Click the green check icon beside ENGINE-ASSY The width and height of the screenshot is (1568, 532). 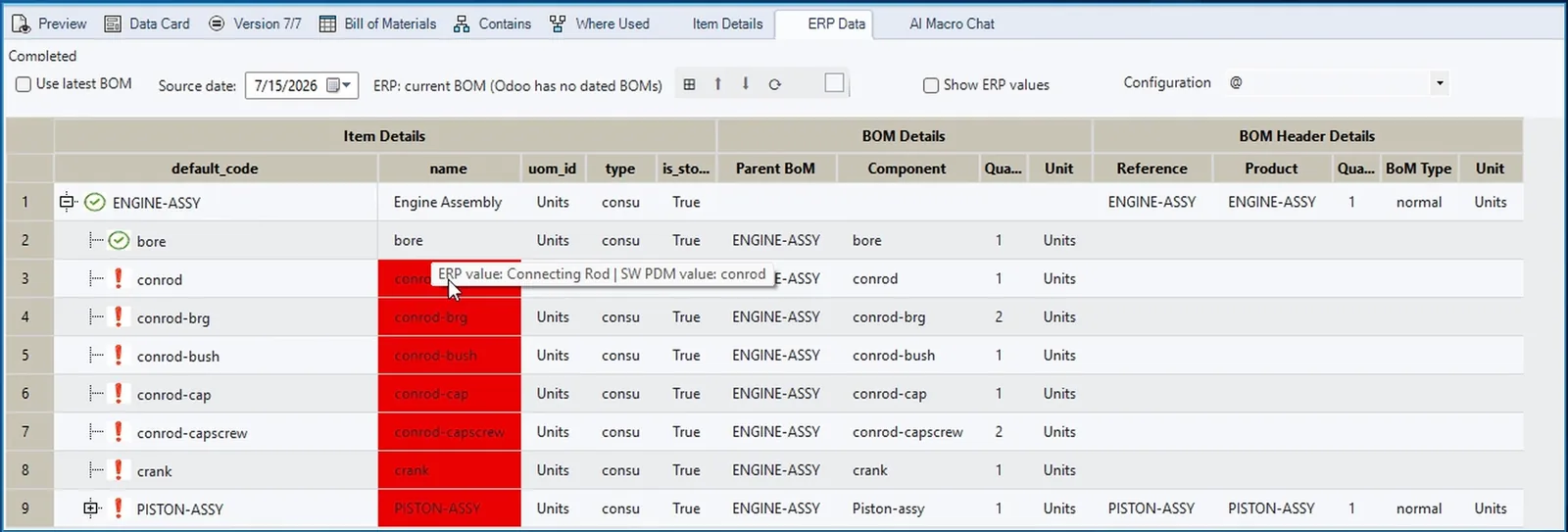point(94,203)
